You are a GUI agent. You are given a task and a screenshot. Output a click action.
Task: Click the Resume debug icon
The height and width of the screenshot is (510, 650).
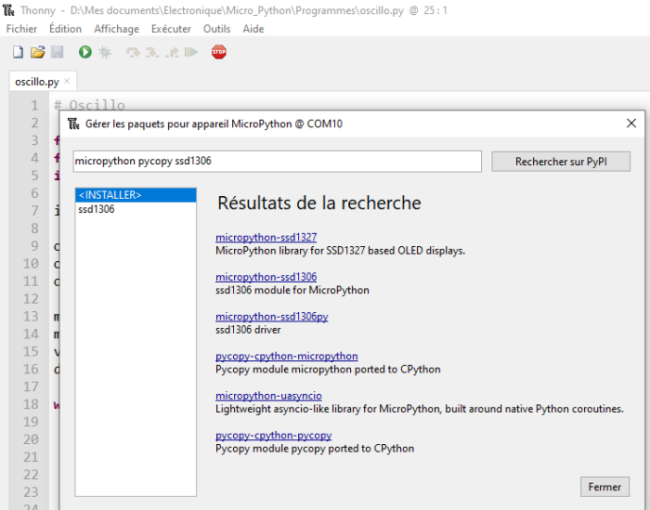point(191,52)
